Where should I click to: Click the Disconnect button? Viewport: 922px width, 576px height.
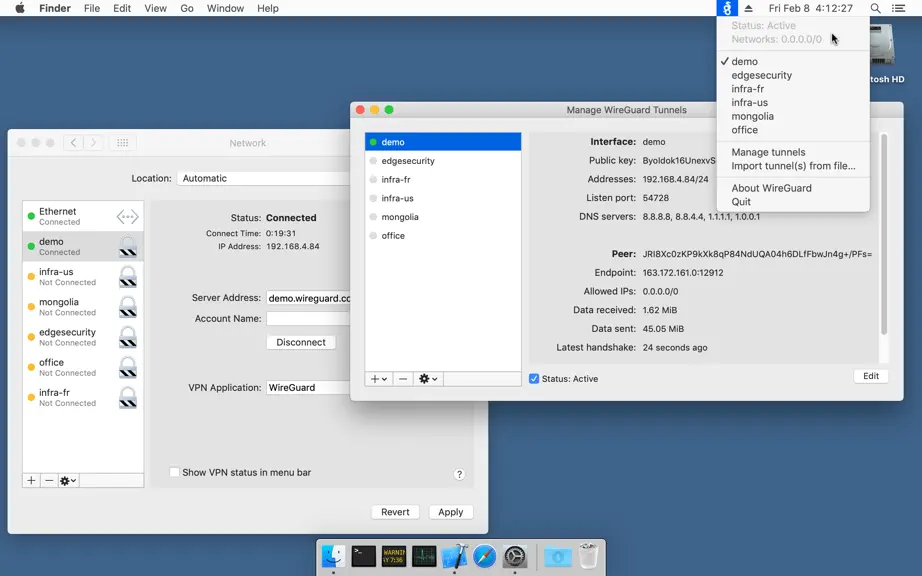point(300,342)
